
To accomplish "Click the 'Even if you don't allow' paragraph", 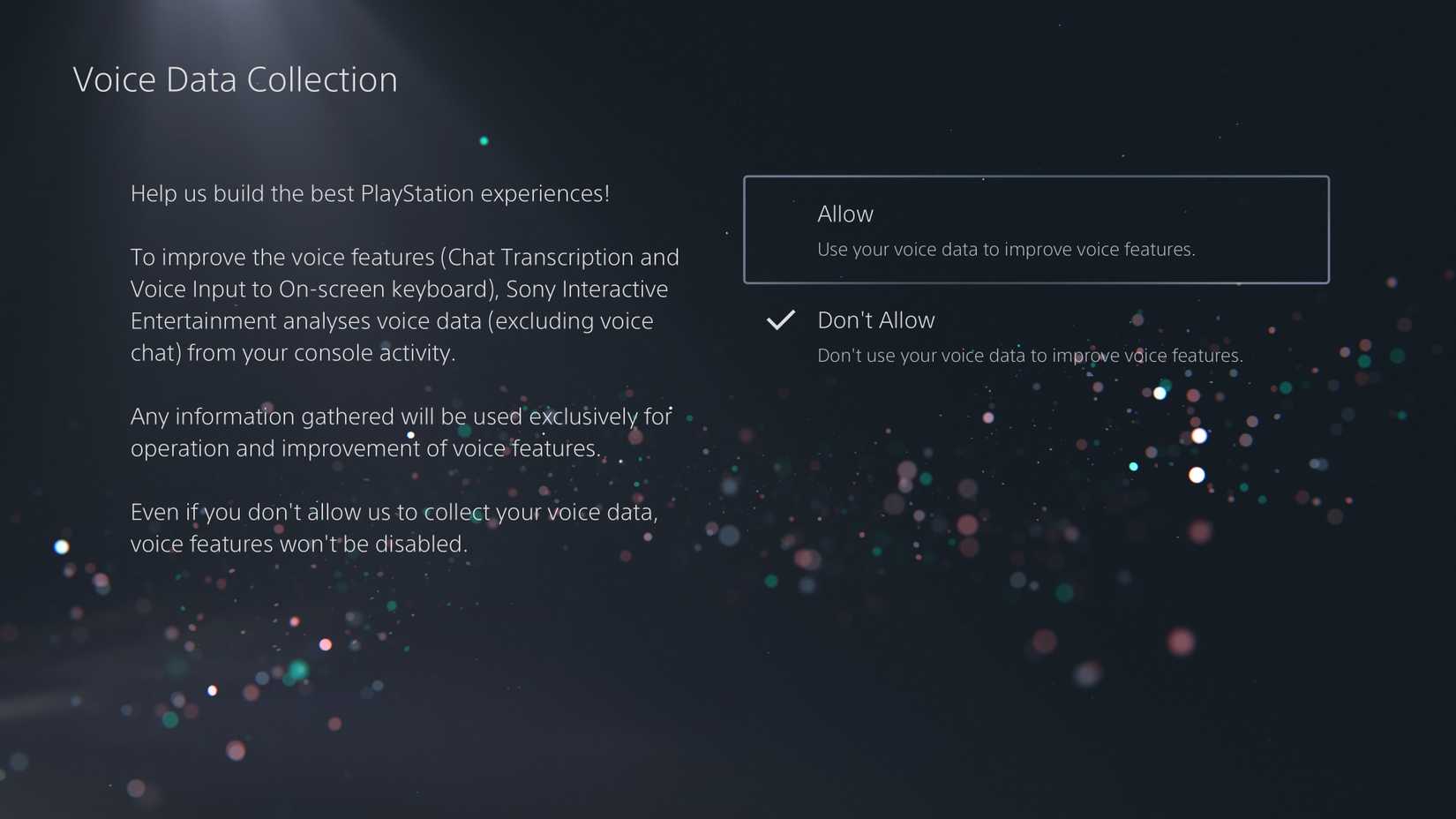I will 394,527.
